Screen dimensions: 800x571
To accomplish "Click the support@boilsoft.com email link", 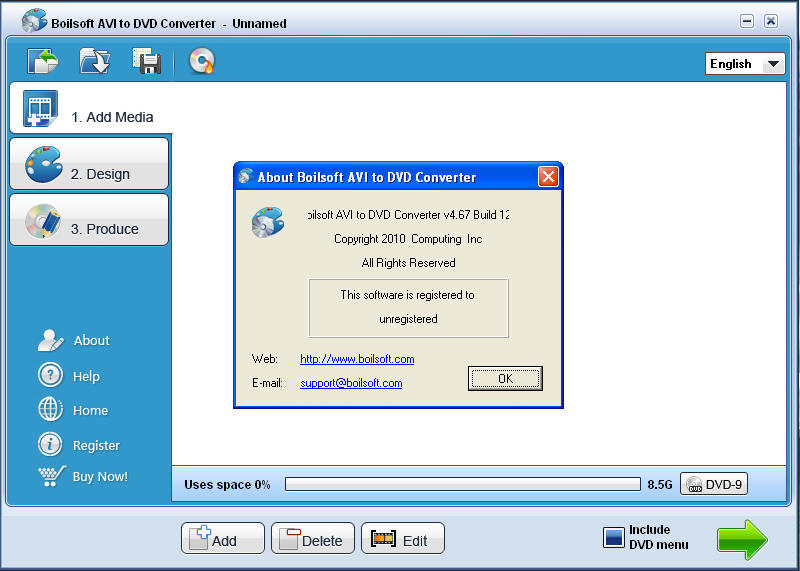I will (351, 383).
